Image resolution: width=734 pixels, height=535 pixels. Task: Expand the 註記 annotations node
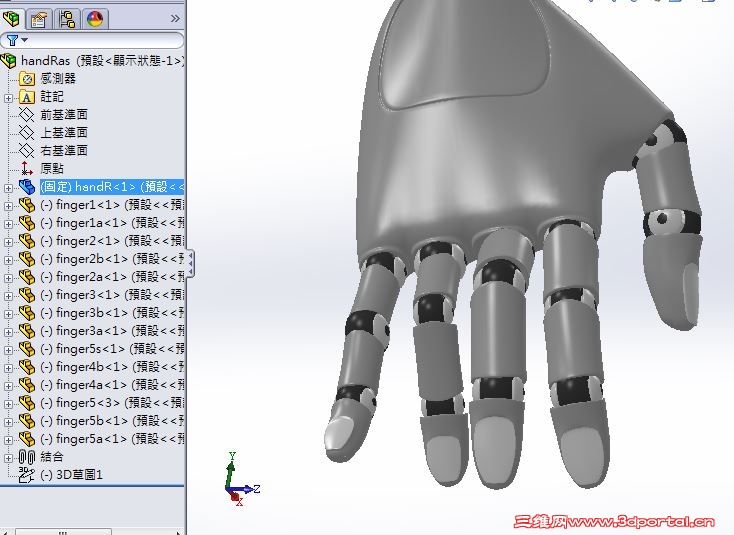[x=8, y=98]
